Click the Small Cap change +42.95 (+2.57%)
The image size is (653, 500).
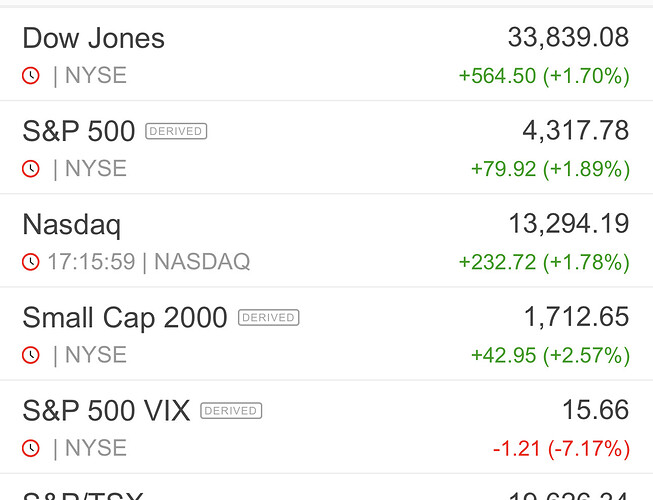550,355
